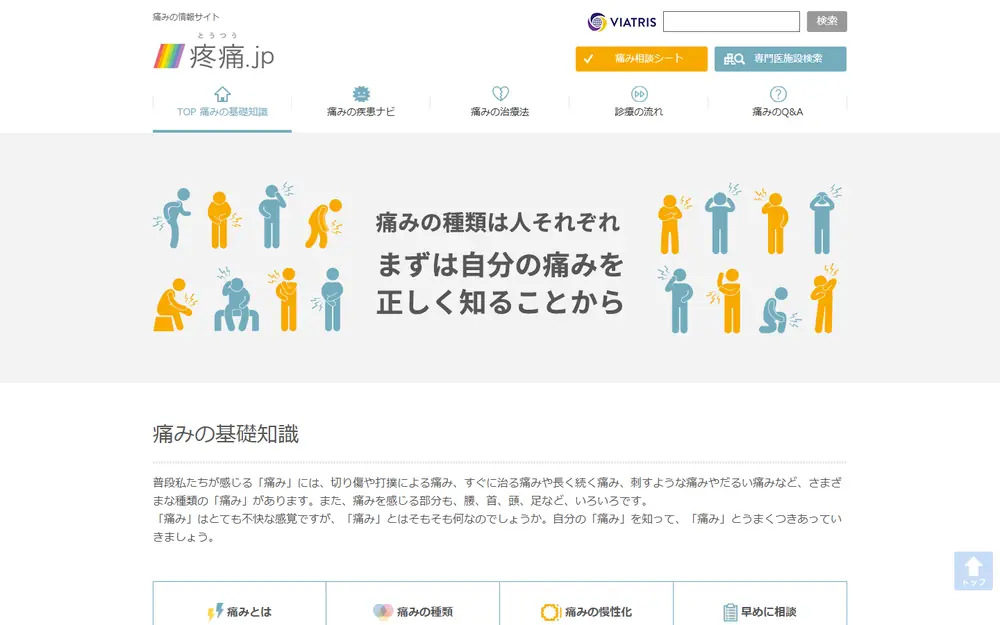Click the fast-forward 診療の流れ icon

639,94
